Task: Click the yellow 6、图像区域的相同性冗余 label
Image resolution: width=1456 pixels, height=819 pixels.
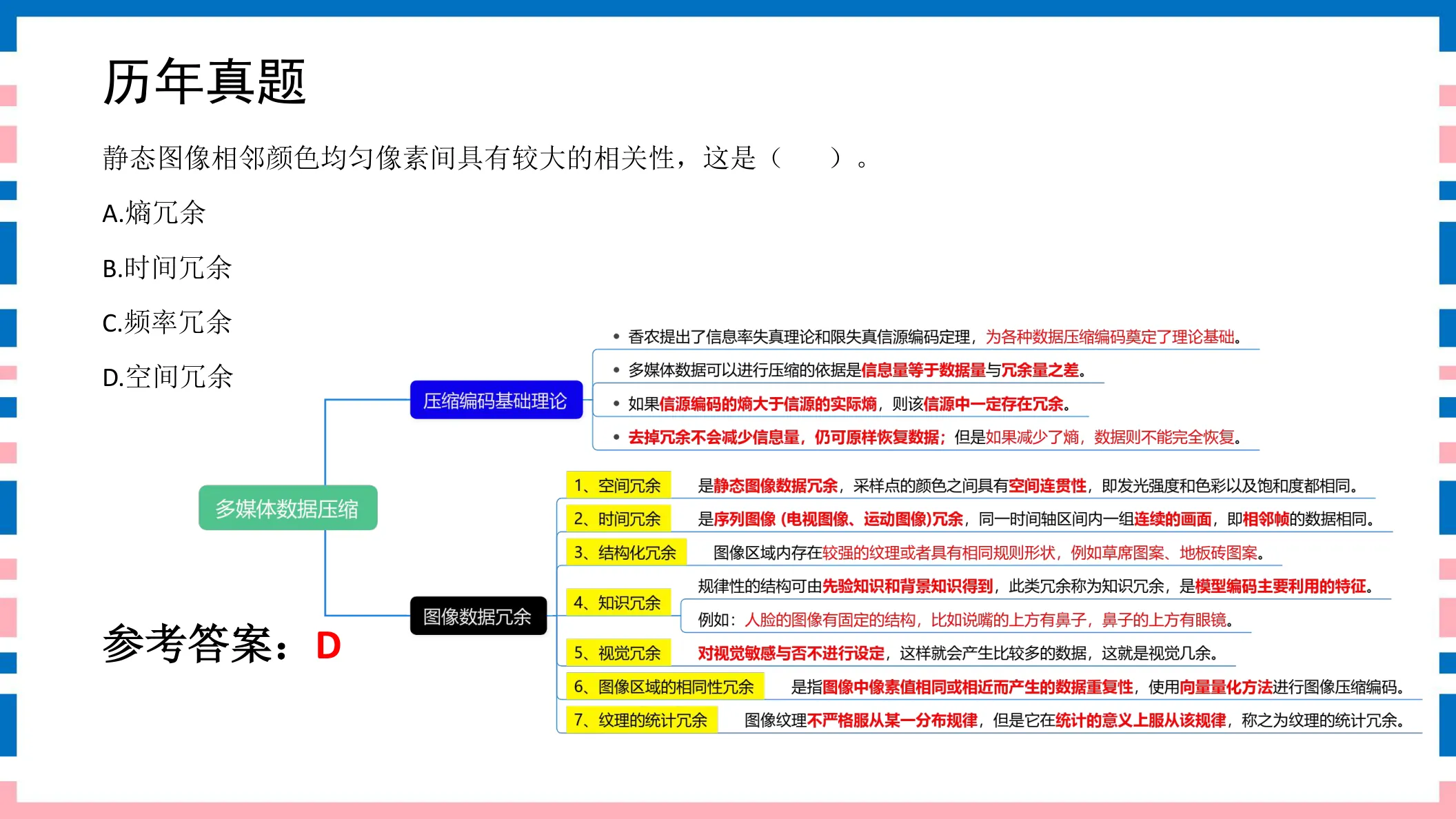Action: coord(665,687)
